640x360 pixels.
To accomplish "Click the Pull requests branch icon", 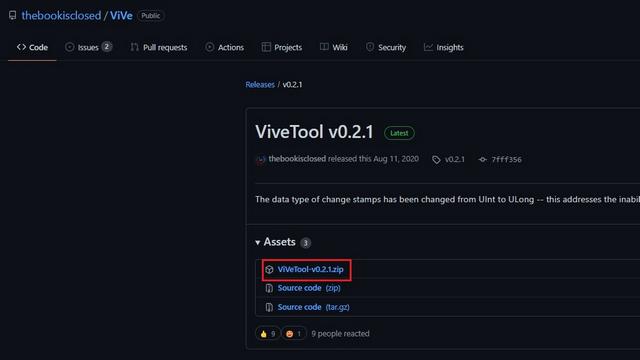I will coord(135,47).
